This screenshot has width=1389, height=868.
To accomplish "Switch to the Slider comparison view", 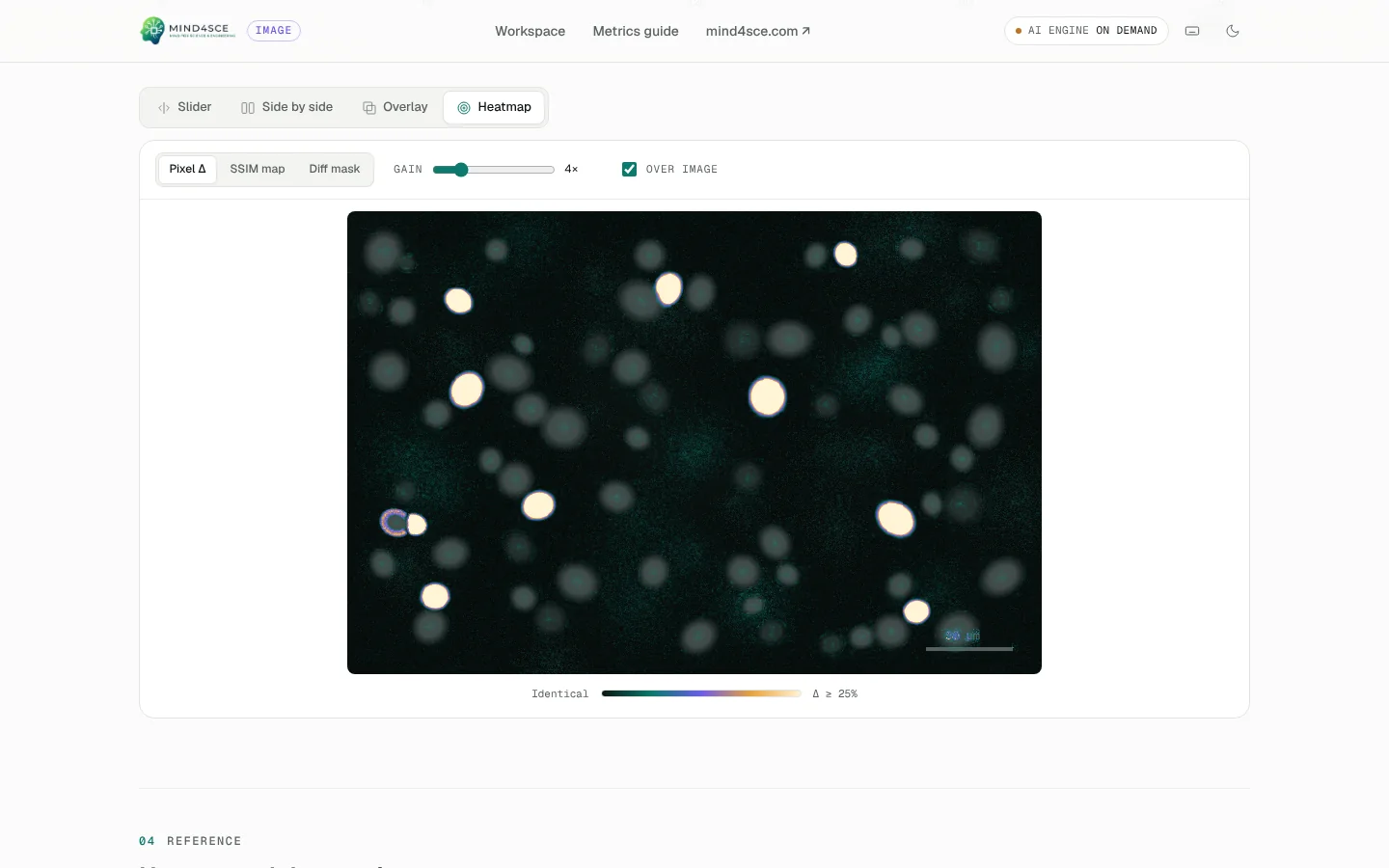I will click(x=184, y=107).
